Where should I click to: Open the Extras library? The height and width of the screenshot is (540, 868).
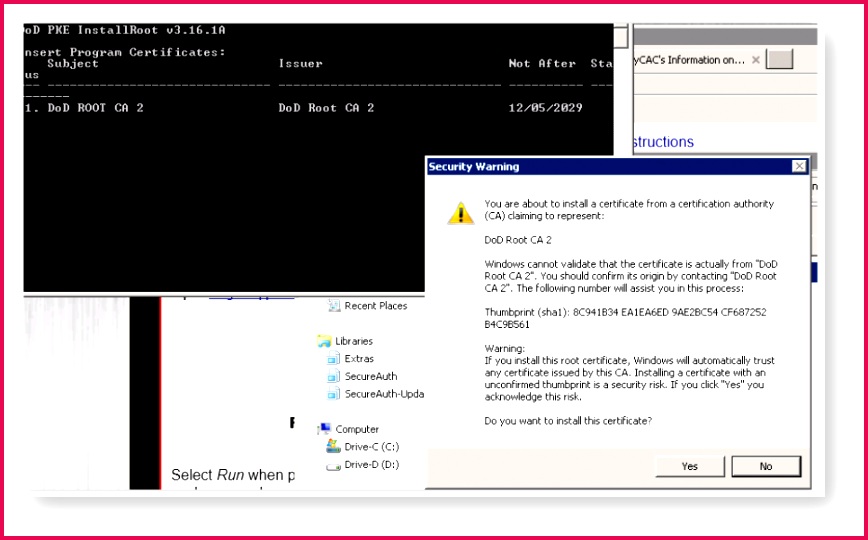pos(359,359)
